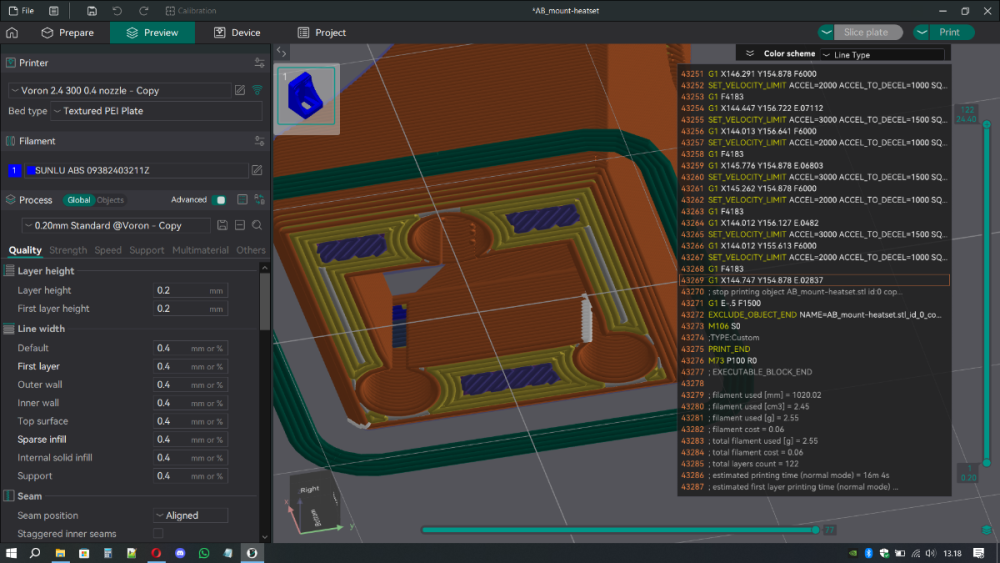Screen dimensions: 1000x563
Task: Enable the Staggered inner seams checkbox
Action: pyautogui.click(x=158, y=534)
